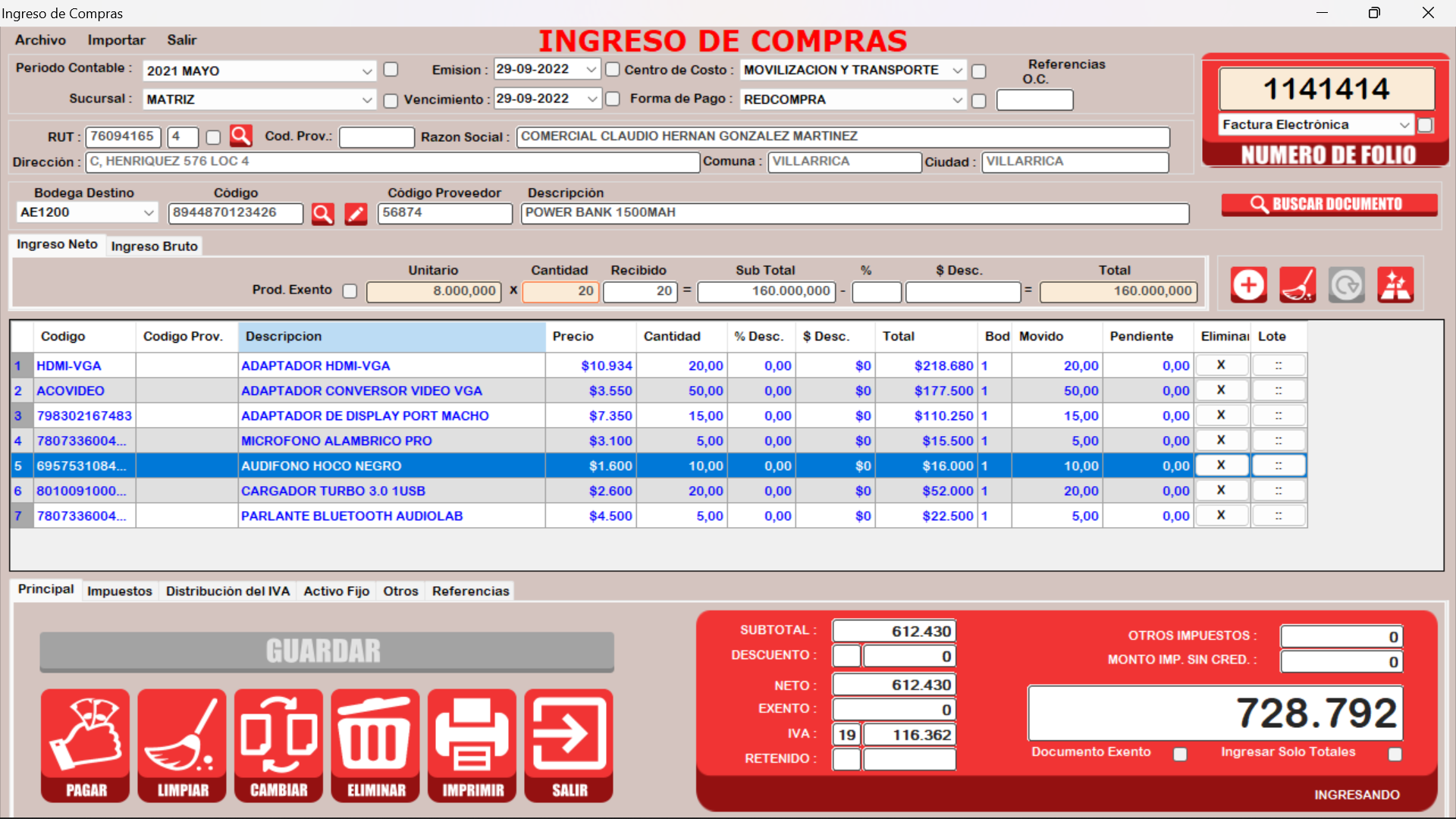The height and width of the screenshot is (819, 1456).
Task: Click the IMPRIMIR printer button
Action: (x=472, y=745)
